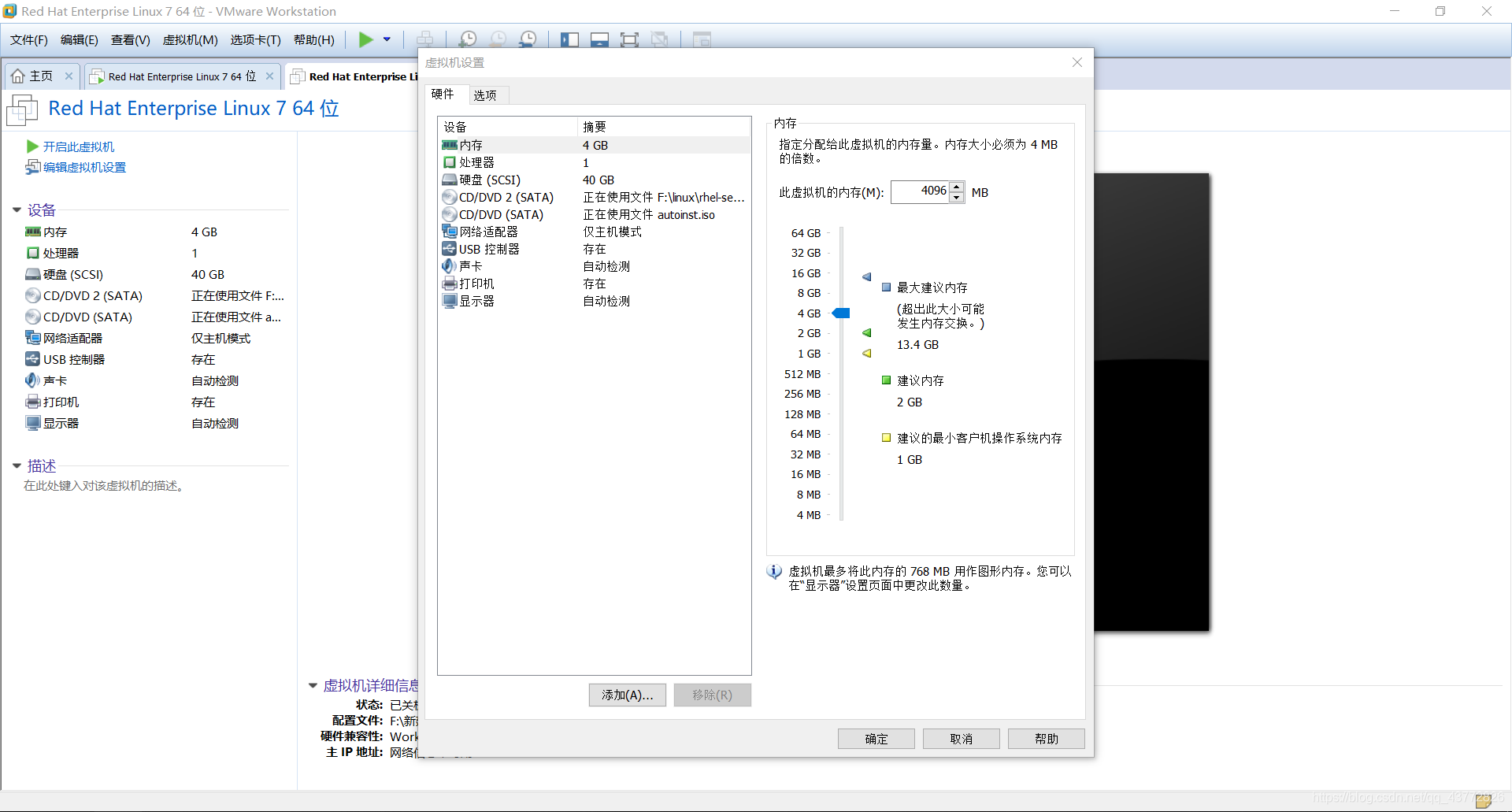1512x812 pixels.
Task: Click the green power-on play toolbar icon
Action: (x=366, y=39)
